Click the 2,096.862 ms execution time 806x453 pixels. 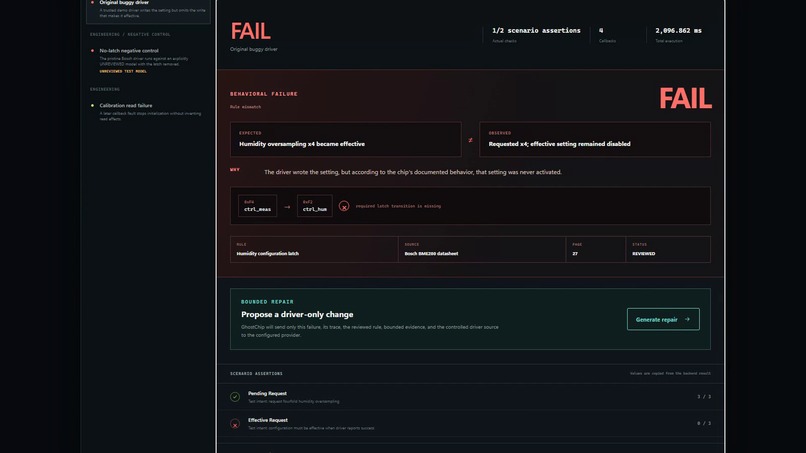[678, 31]
